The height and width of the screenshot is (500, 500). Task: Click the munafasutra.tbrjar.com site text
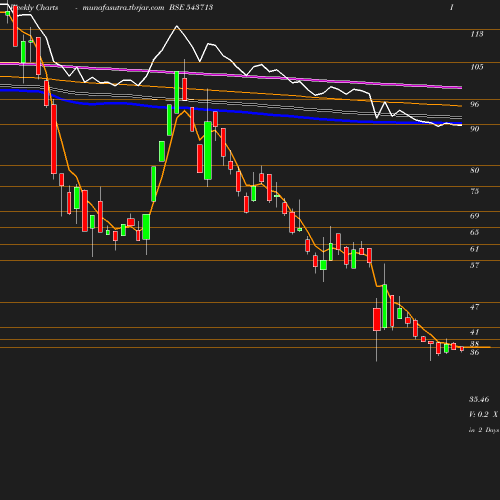[x=123, y=8]
